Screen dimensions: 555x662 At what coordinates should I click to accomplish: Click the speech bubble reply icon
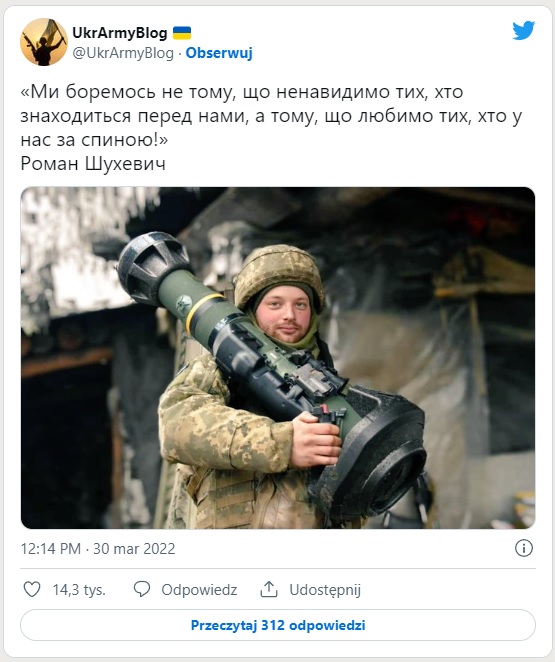click(142, 589)
